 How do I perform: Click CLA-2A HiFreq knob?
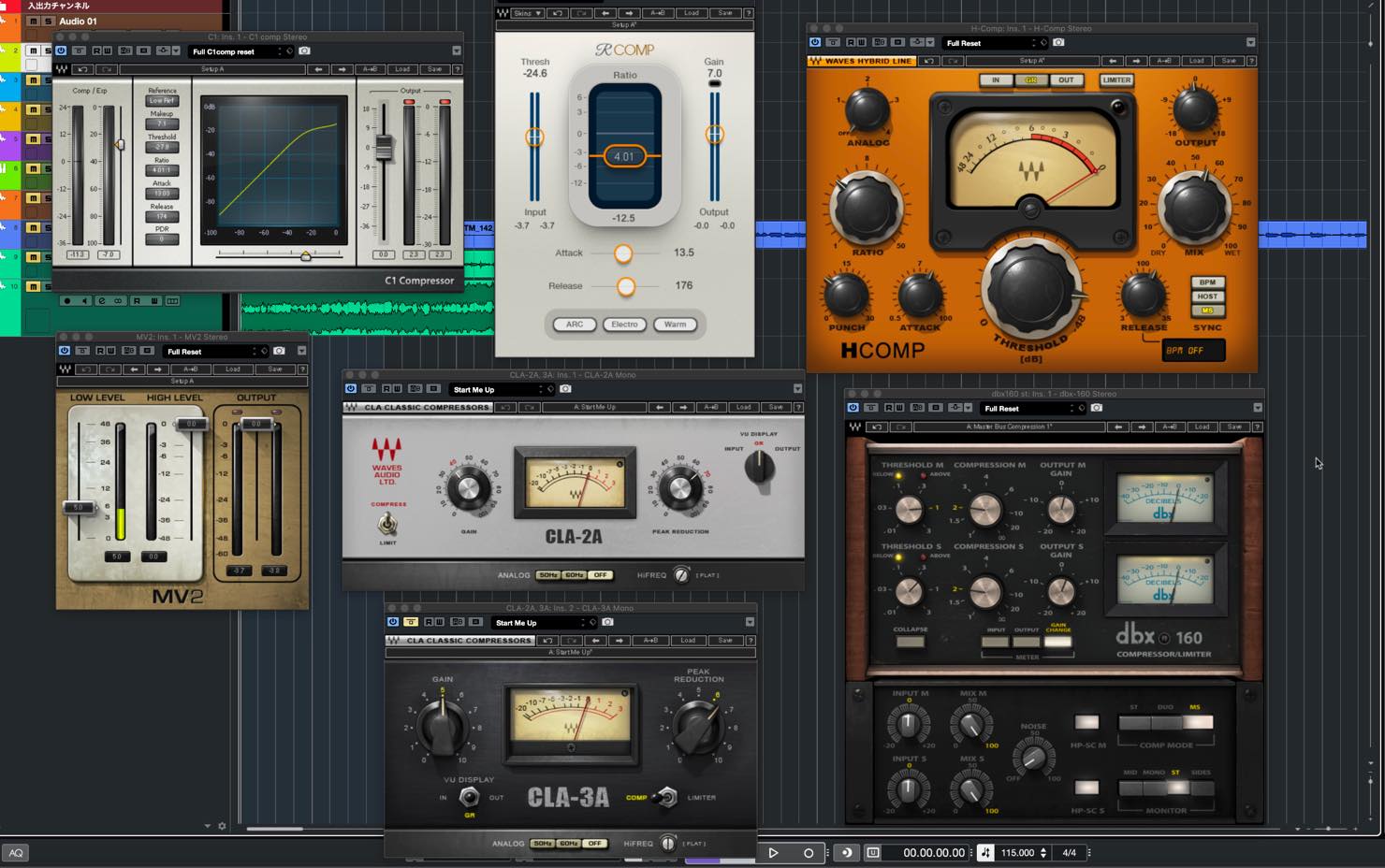[681, 575]
